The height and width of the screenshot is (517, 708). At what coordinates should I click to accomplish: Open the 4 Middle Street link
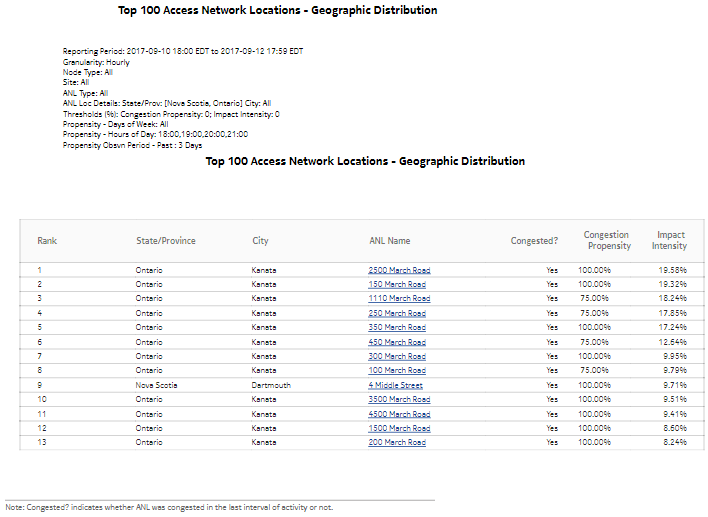click(x=395, y=385)
